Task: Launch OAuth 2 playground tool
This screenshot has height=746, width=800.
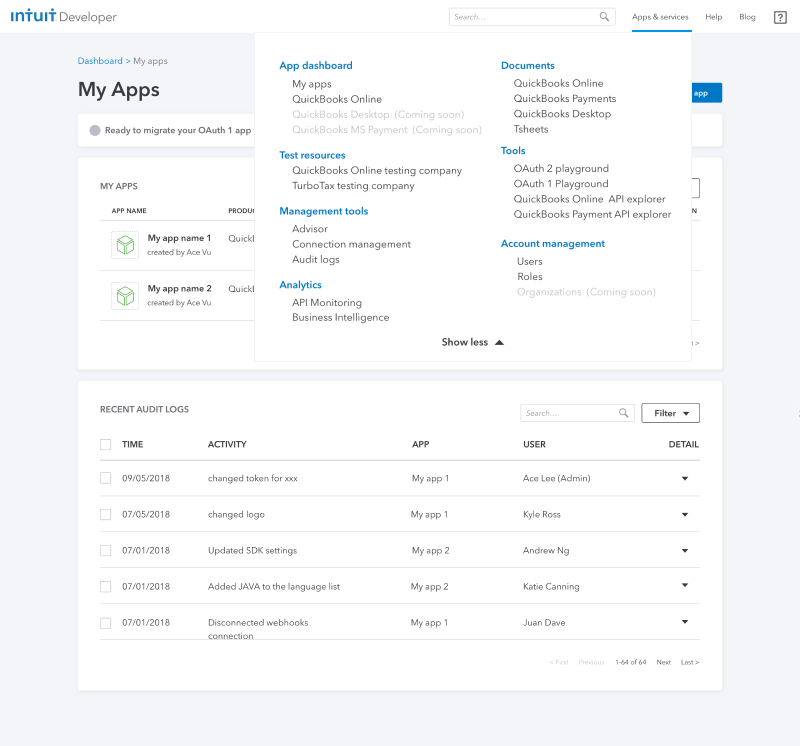Action: [561, 168]
